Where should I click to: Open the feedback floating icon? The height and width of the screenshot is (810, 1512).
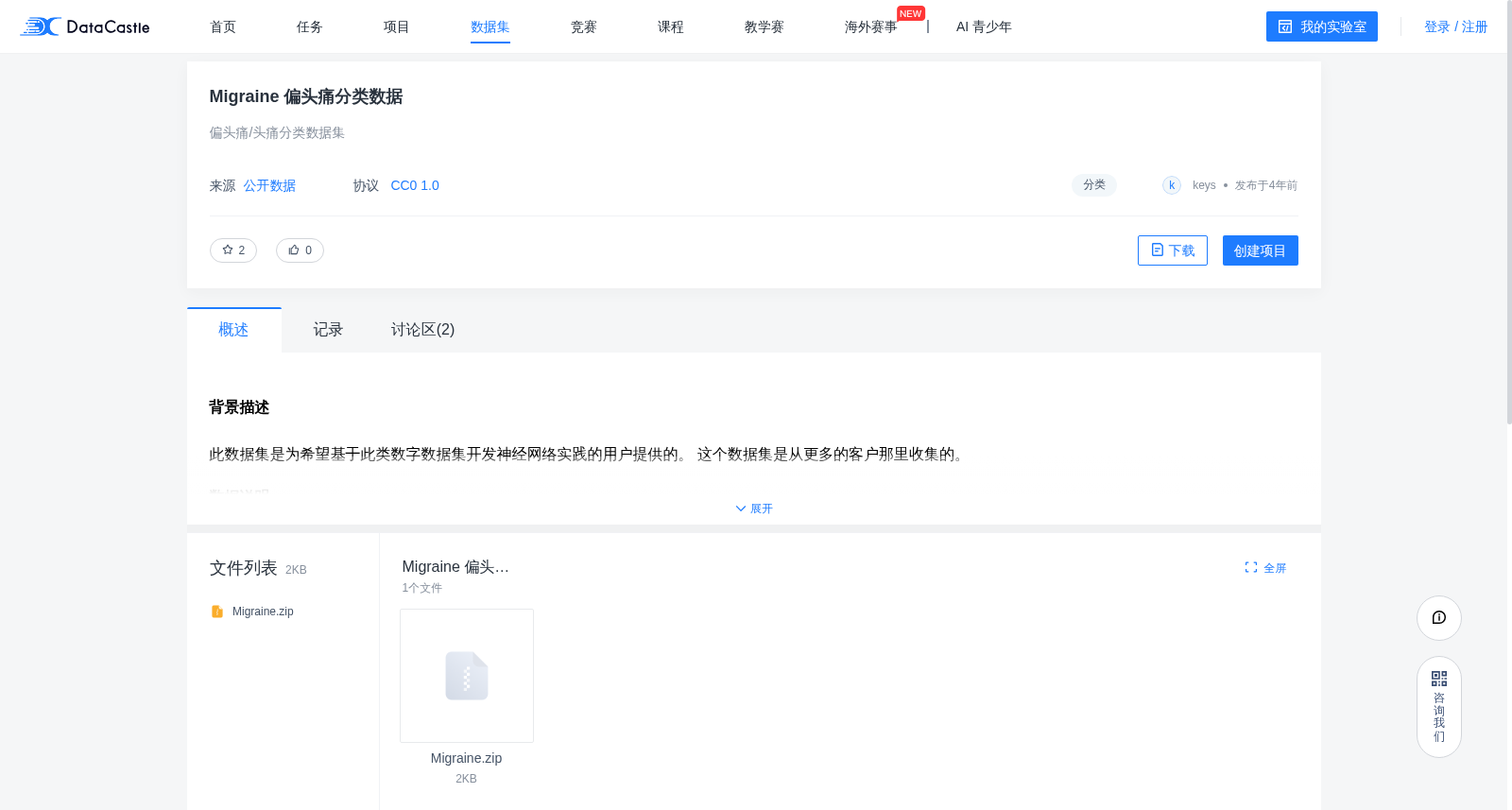click(x=1439, y=618)
